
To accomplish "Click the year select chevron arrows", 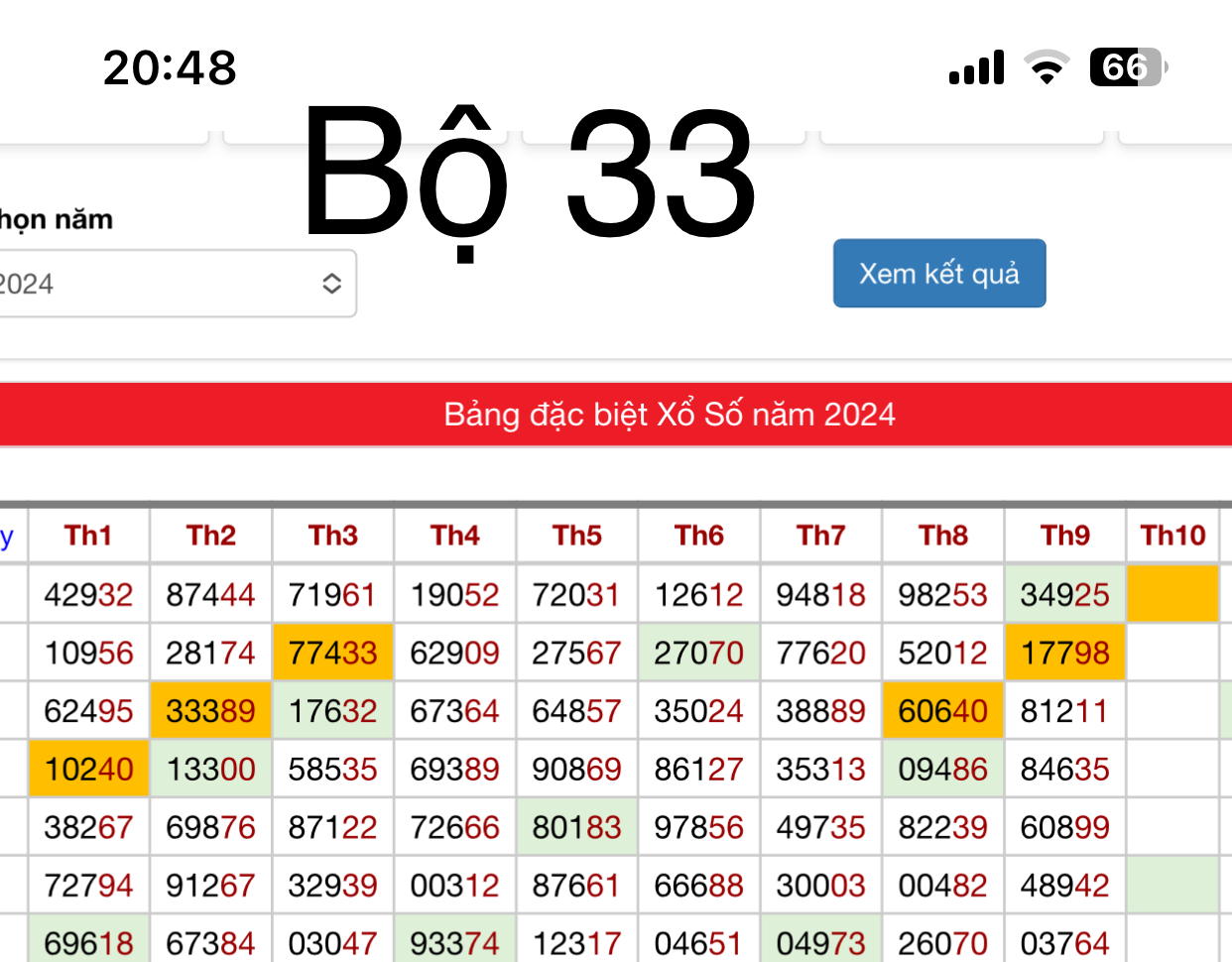I will point(331,284).
